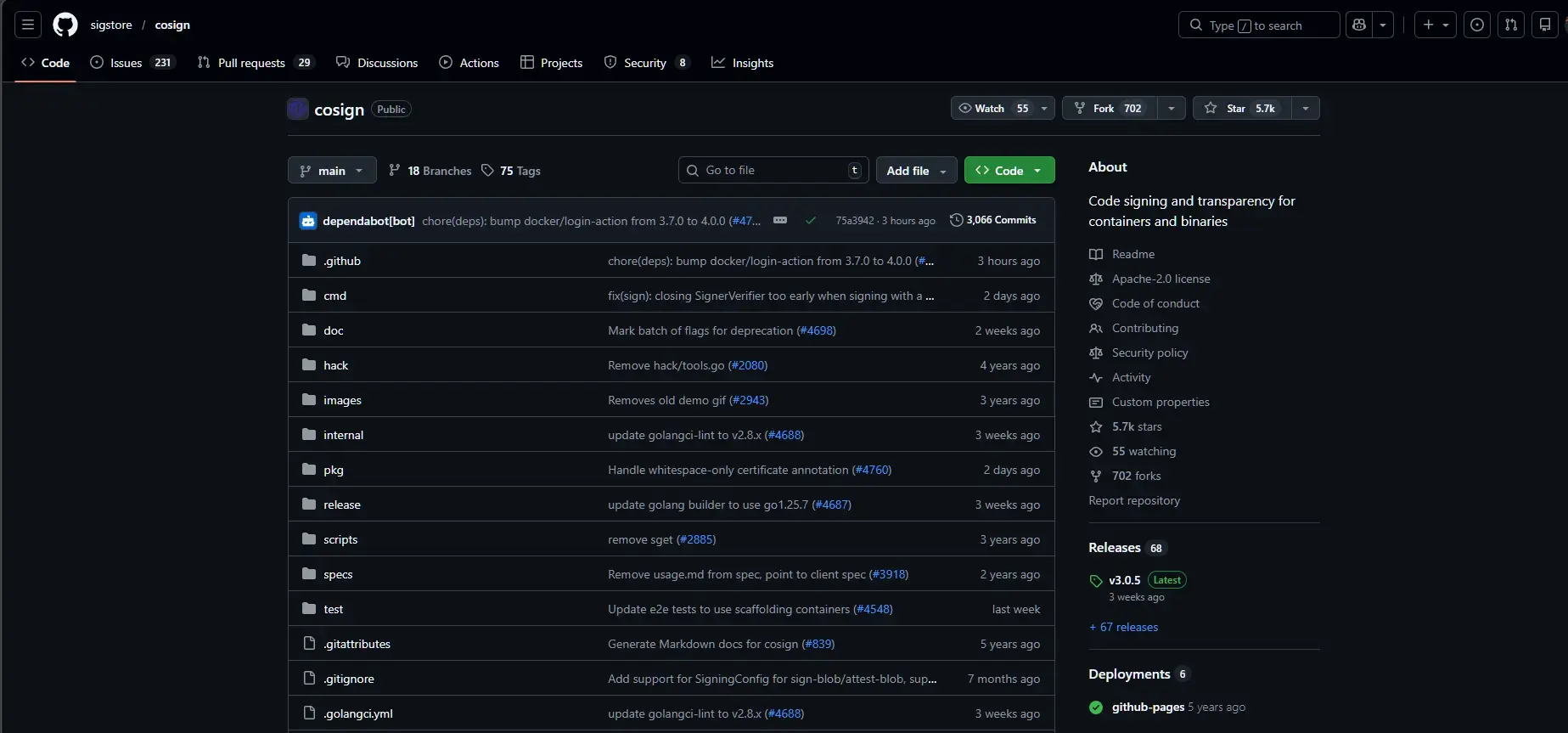Open pull requests icon in header
Viewport: 1568px width, 733px height.
pos(1511,25)
